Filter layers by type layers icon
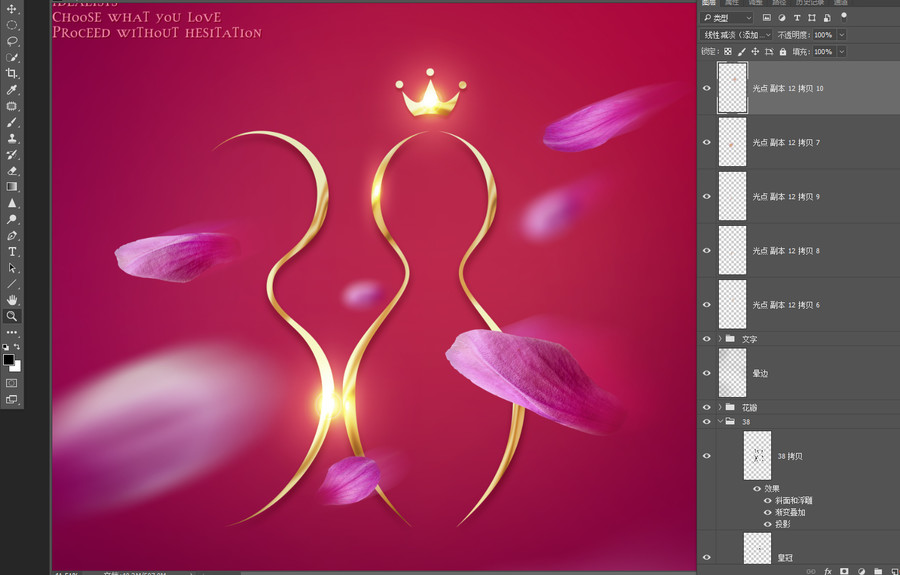900x575 pixels. [x=797, y=18]
